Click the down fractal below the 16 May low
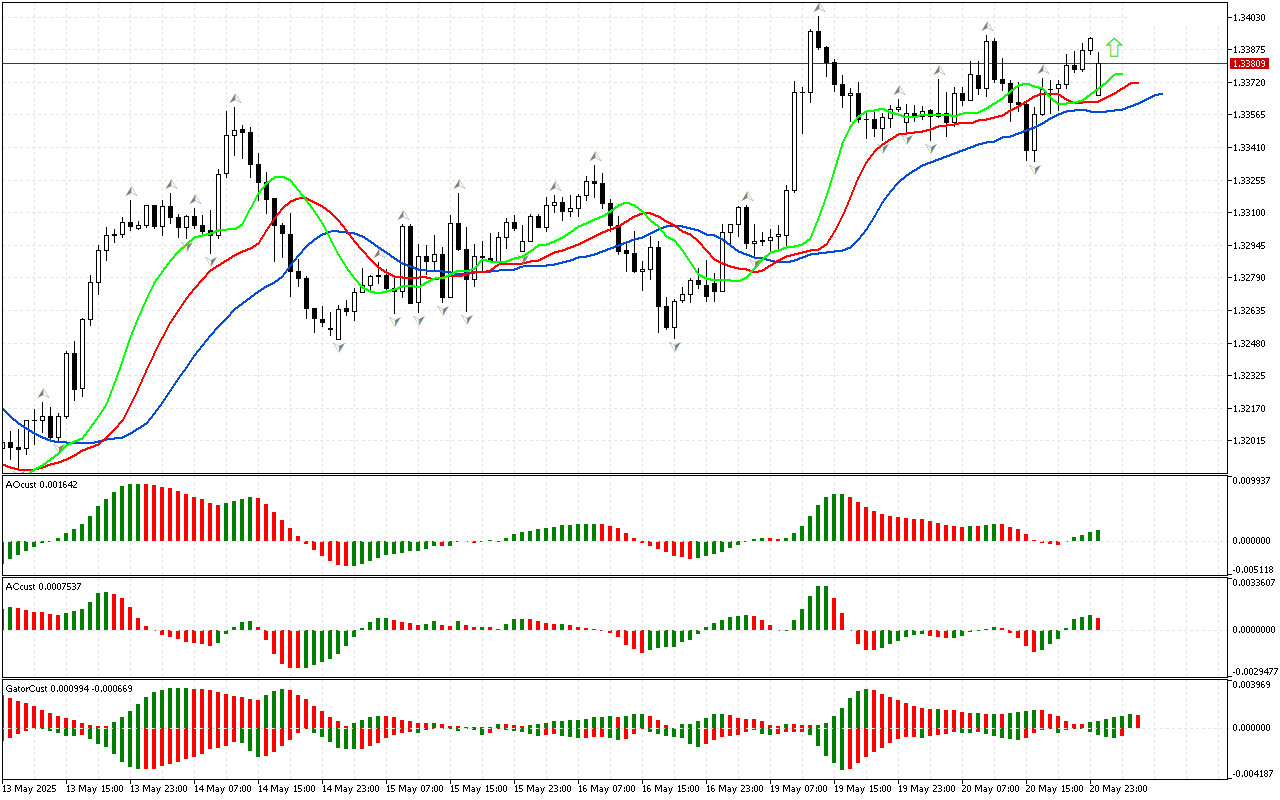 (x=676, y=346)
